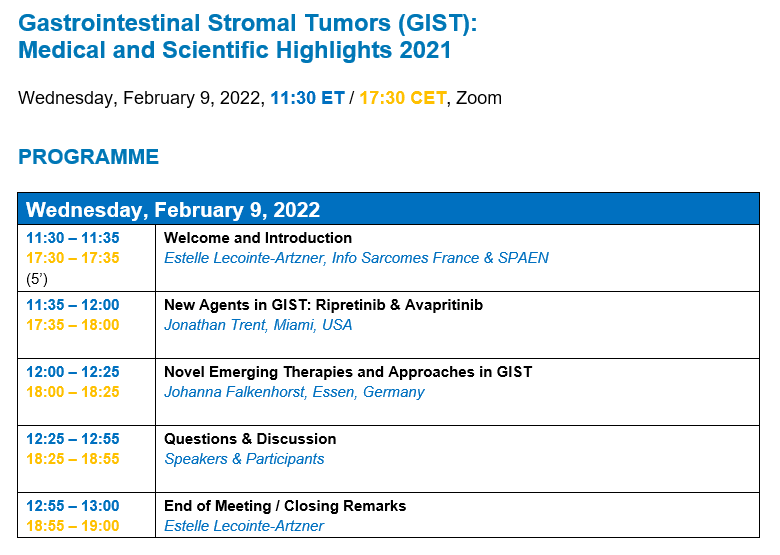Click the "(5')" duration note
Screen dimensions: 780x555
click(37, 278)
